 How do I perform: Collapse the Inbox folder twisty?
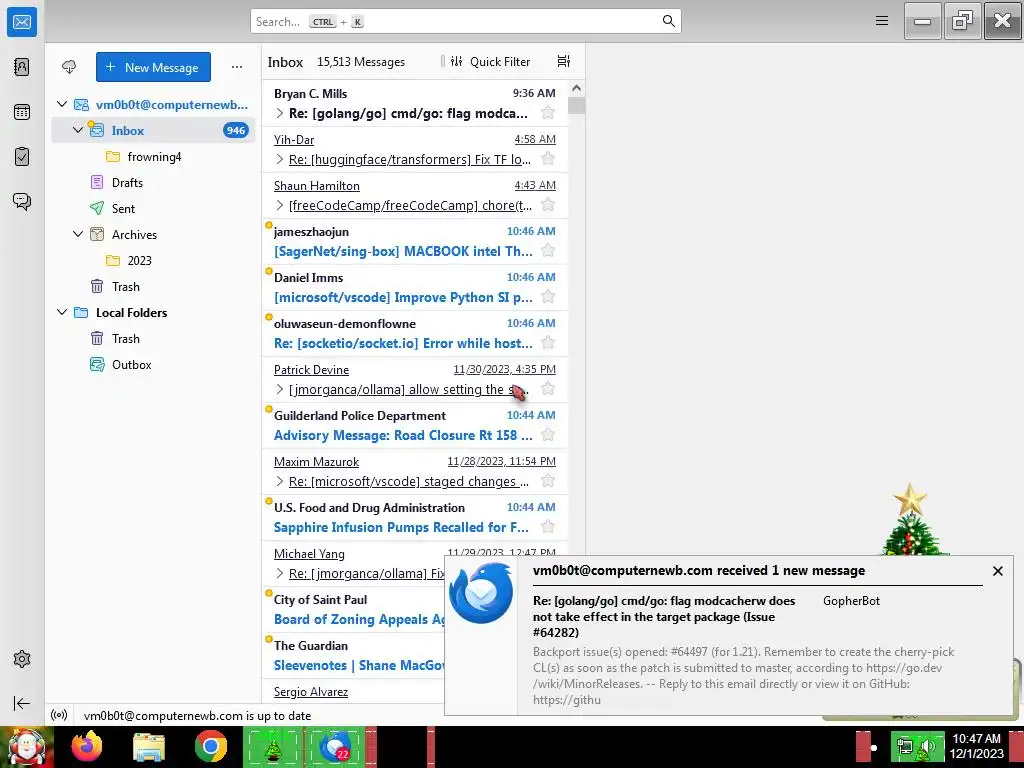click(x=78, y=130)
